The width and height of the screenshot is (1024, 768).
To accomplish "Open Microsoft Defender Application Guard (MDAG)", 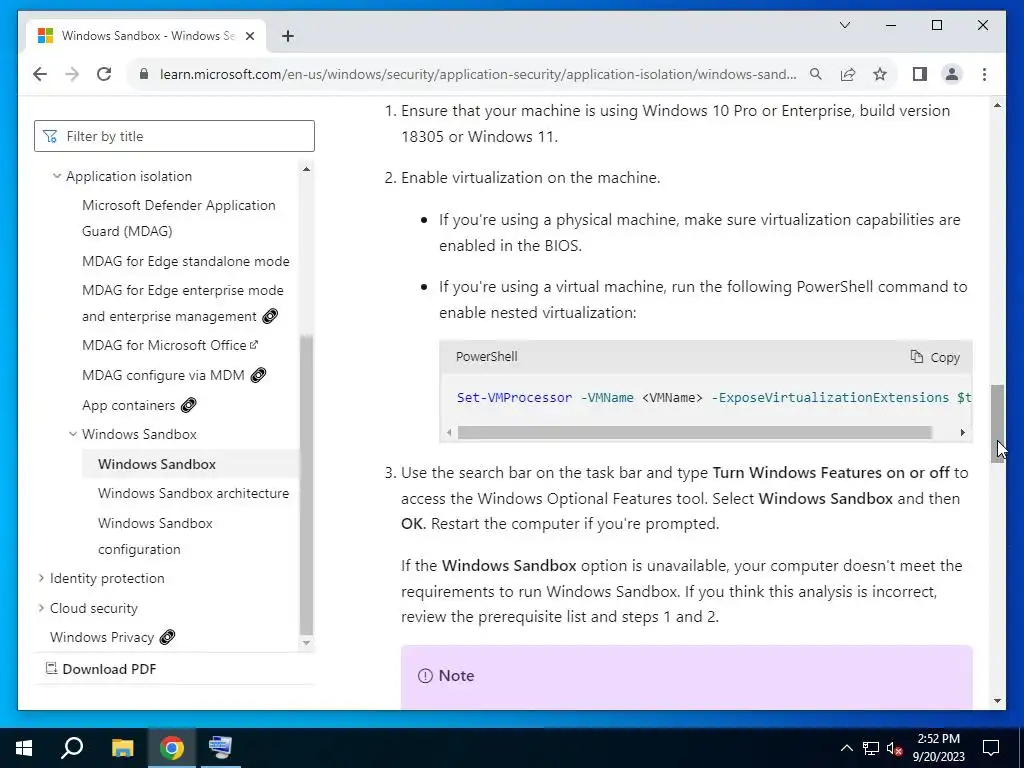I will click(178, 218).
